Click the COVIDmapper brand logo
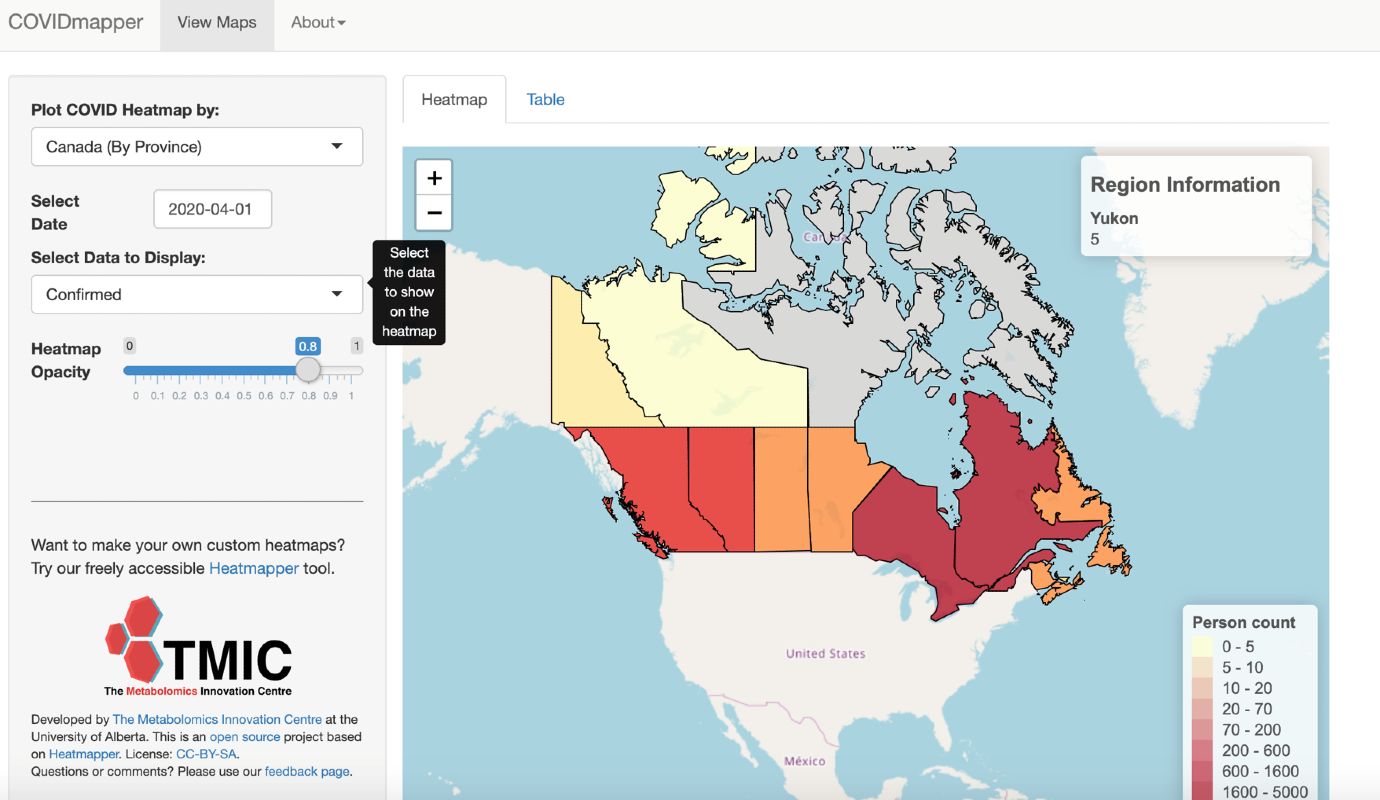This screenshot has width=1380, height=800. [75, 21]
